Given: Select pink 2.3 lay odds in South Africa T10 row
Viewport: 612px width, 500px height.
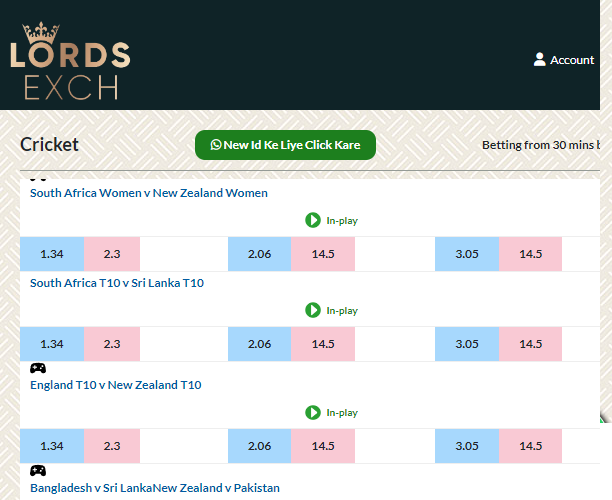Looking at the screenshot, I should pyautogui.click(x=112, y=344).
